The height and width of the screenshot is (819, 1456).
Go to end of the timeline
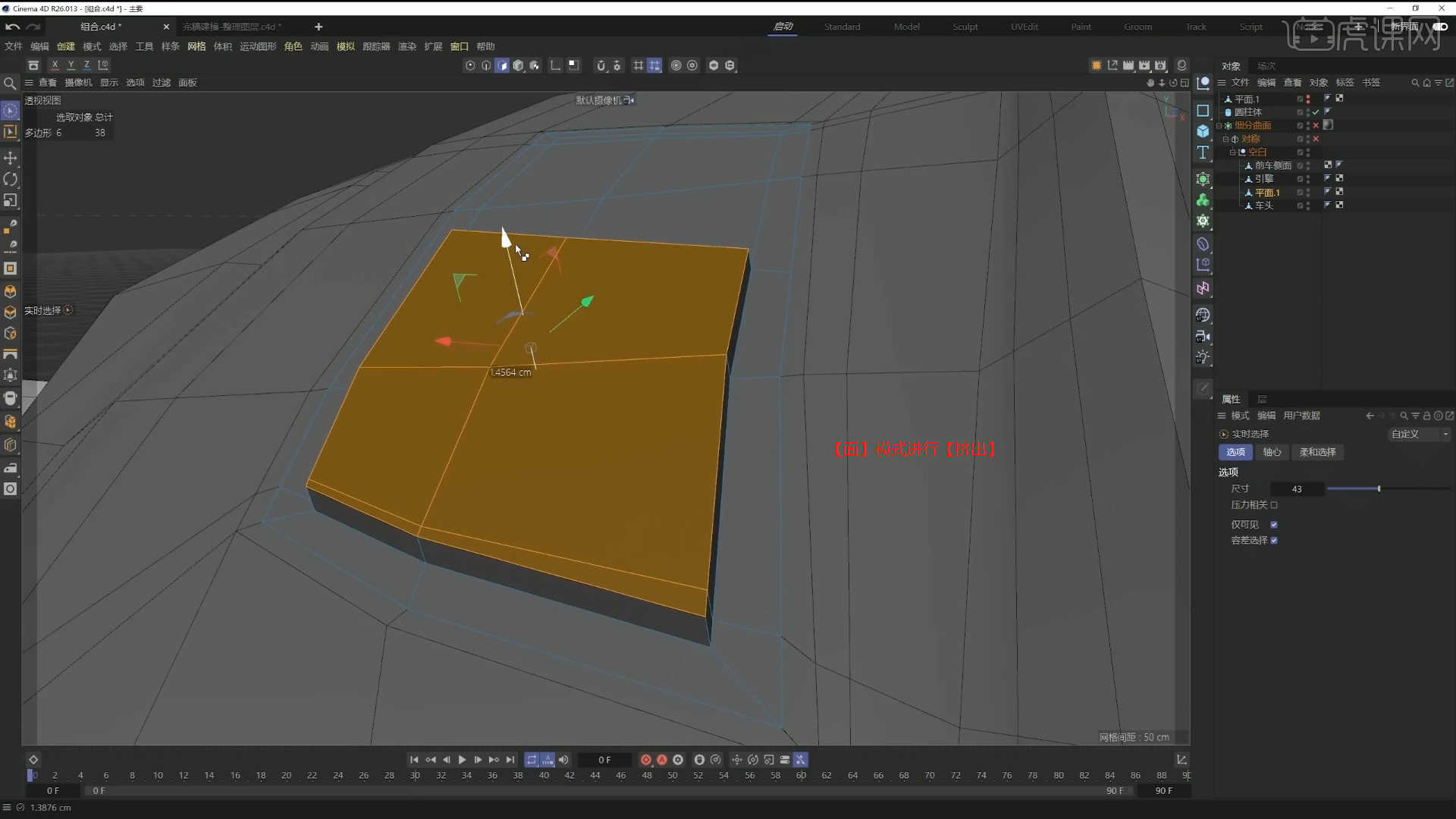[510, 760]
